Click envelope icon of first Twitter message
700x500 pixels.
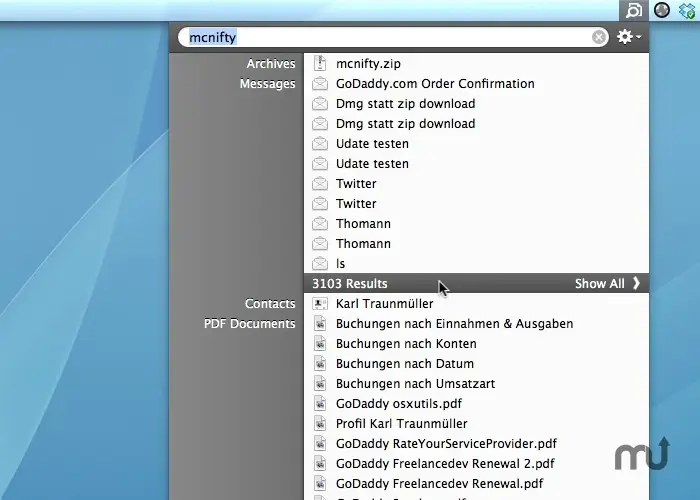(x=320, y=183)
